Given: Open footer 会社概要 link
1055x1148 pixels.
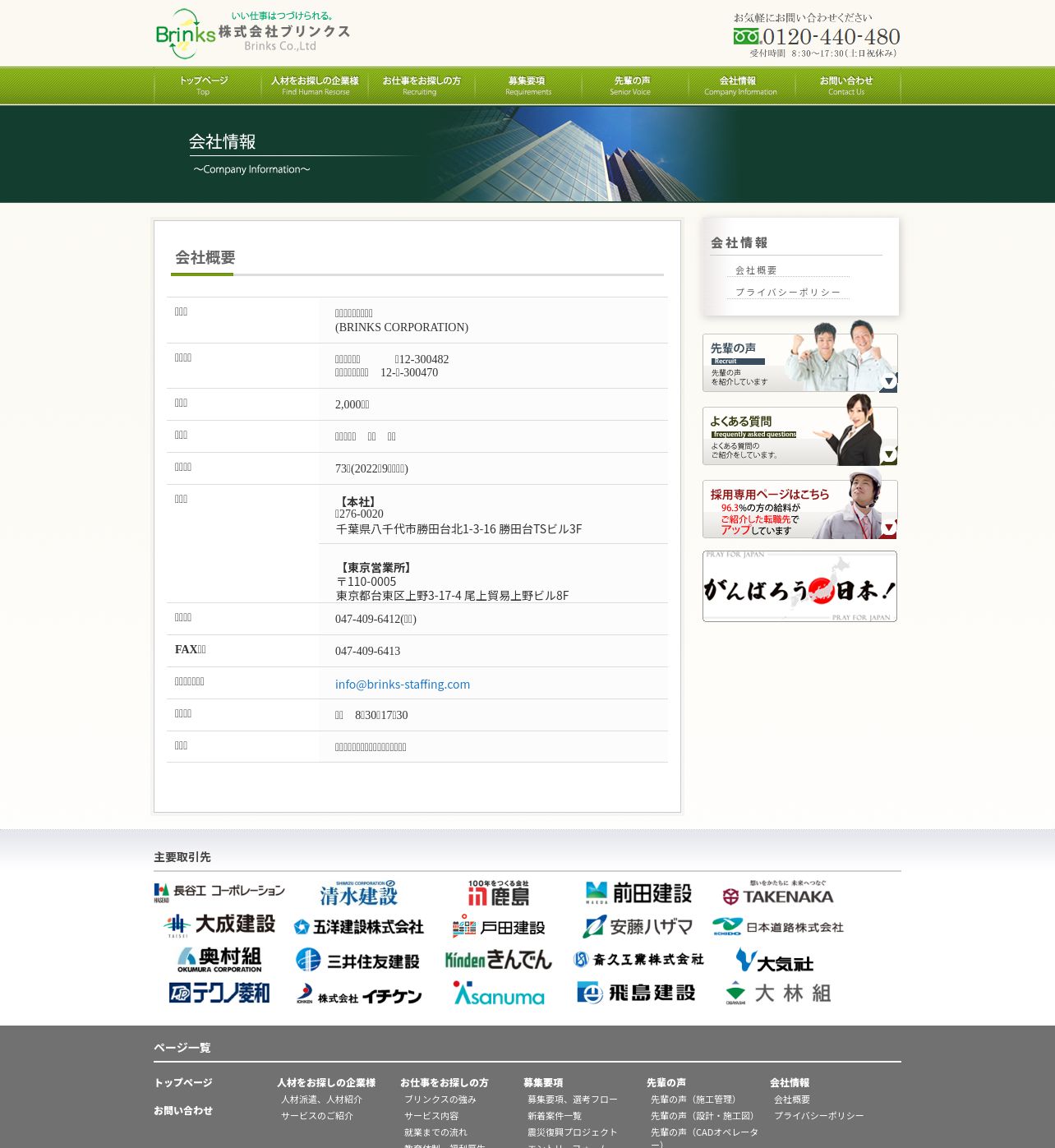Looking at the screenshot, I should [x=792, y=1100].
